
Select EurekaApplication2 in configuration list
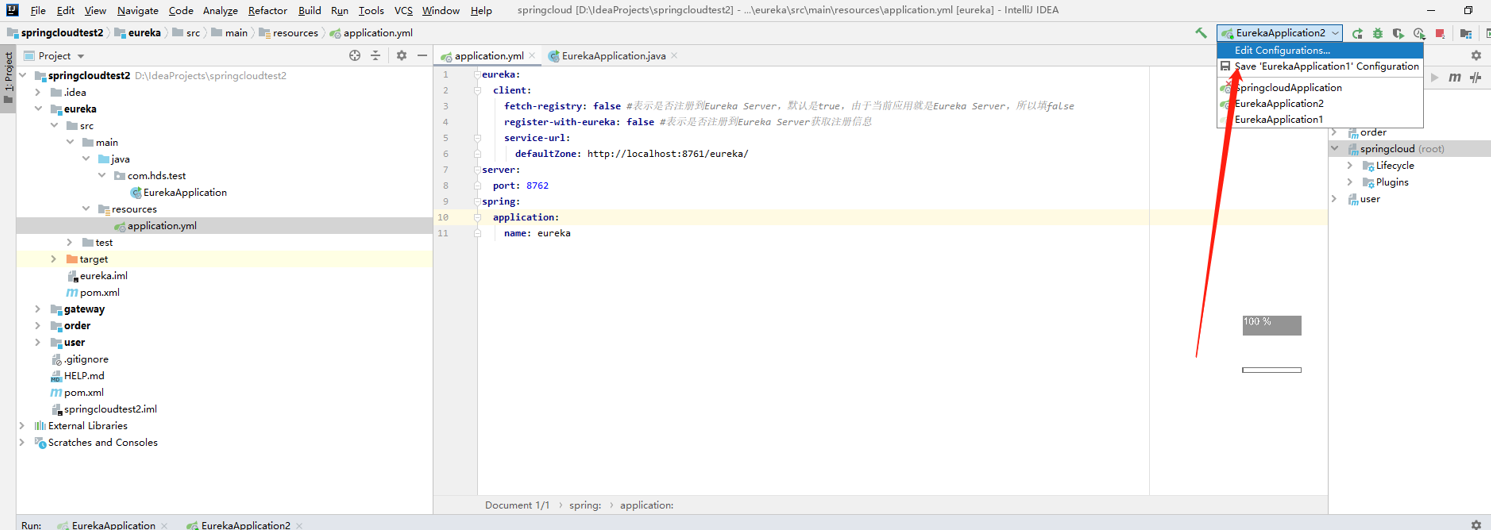[x=1320, y=104]
